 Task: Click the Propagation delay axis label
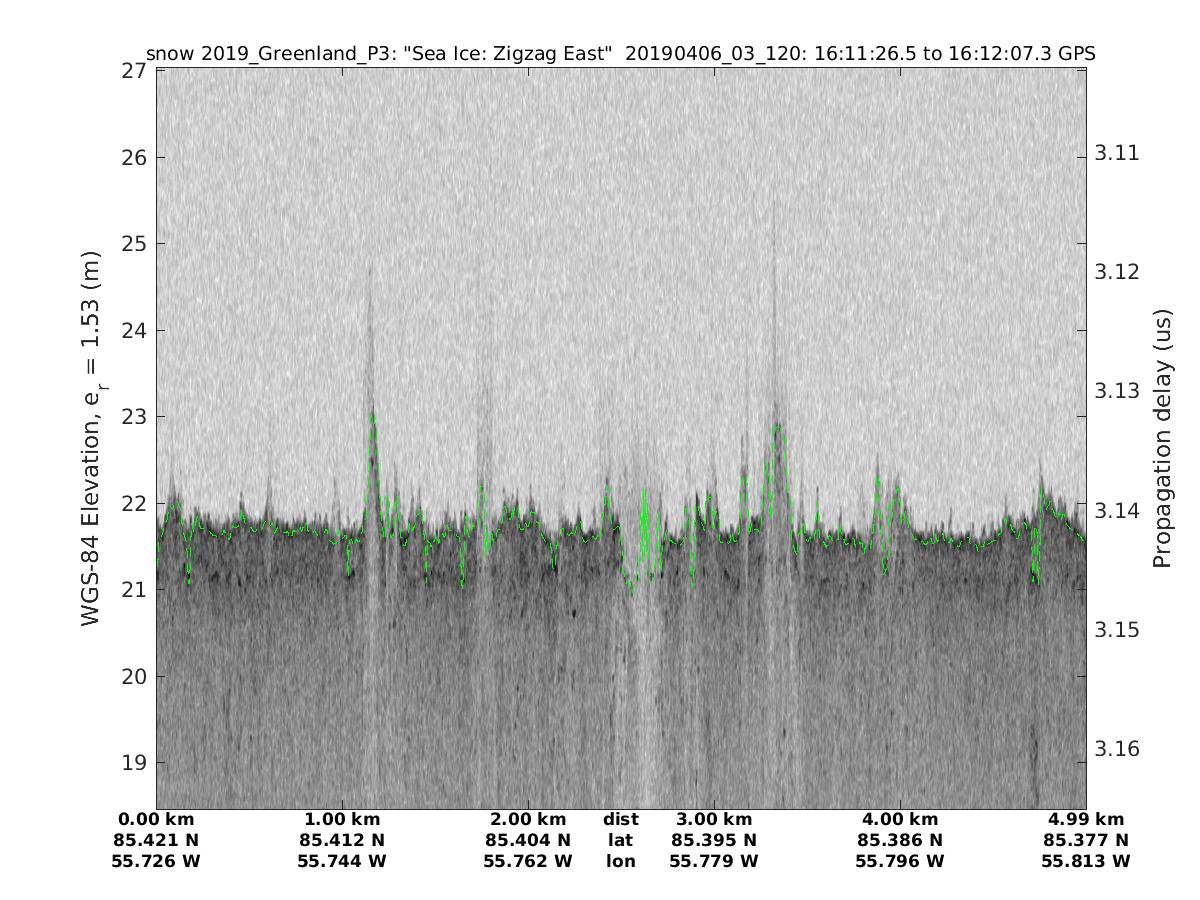point(1162,438)
